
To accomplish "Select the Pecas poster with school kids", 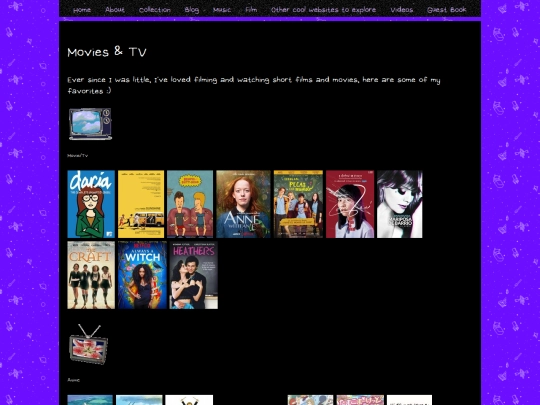I will point(298,204).
